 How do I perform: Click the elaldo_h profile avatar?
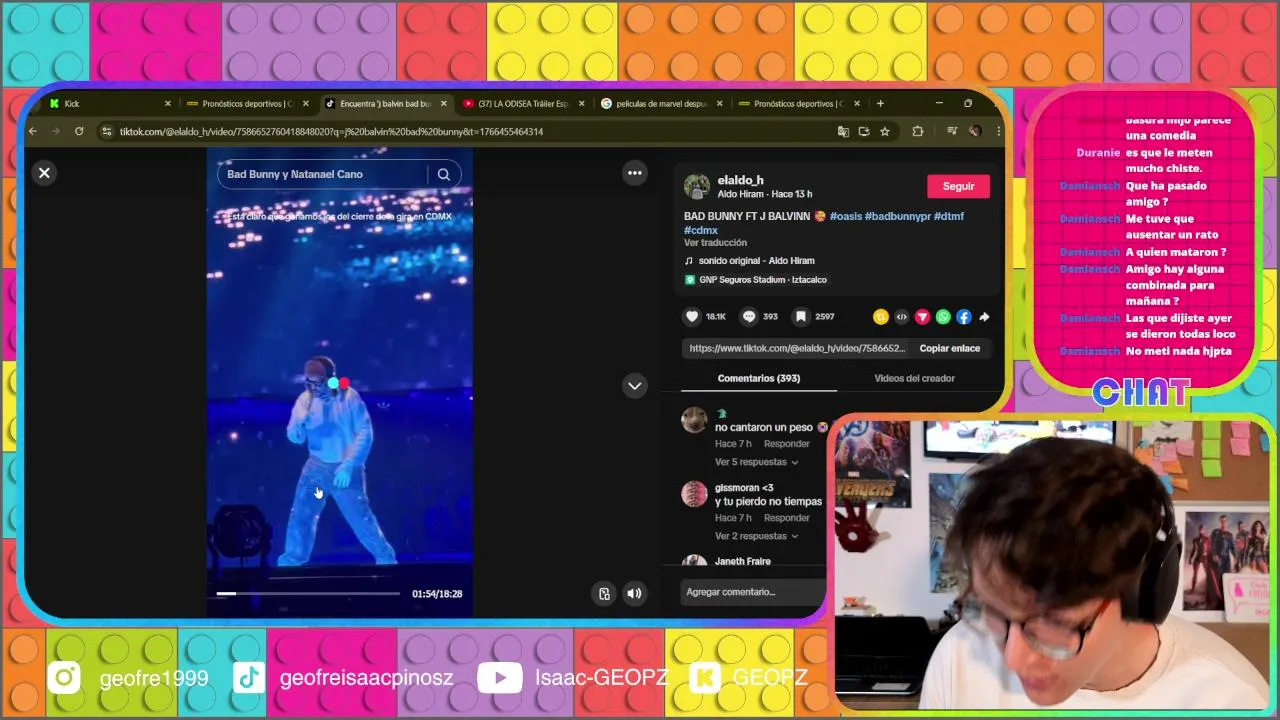point(697,186)
